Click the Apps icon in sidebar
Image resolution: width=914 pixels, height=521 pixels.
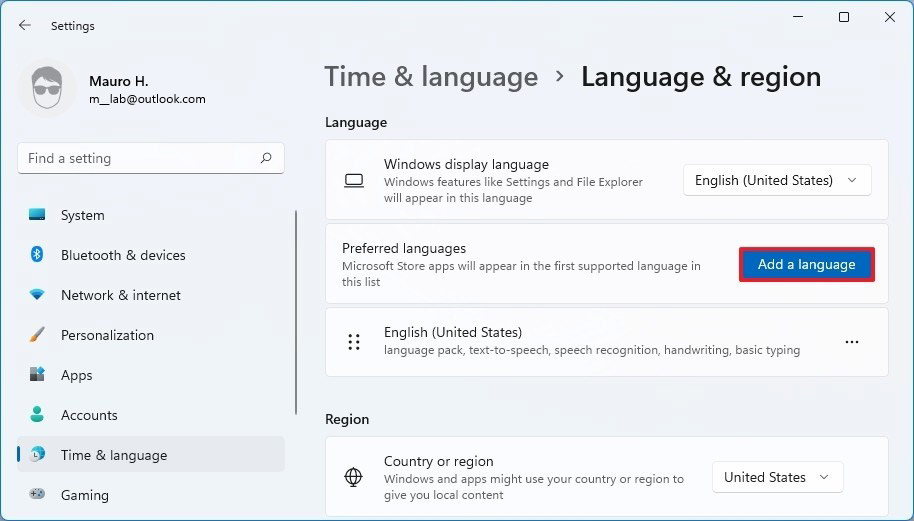(37, 374)
